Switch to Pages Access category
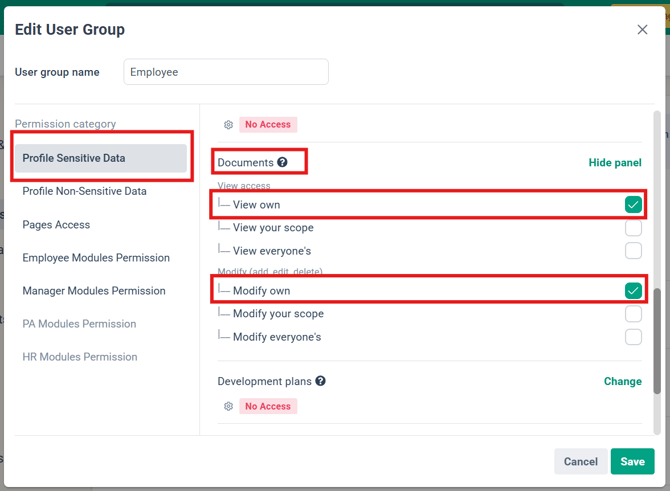Image resolution: width=670 pixels, height=491 pixels. (x=56, y=225)
